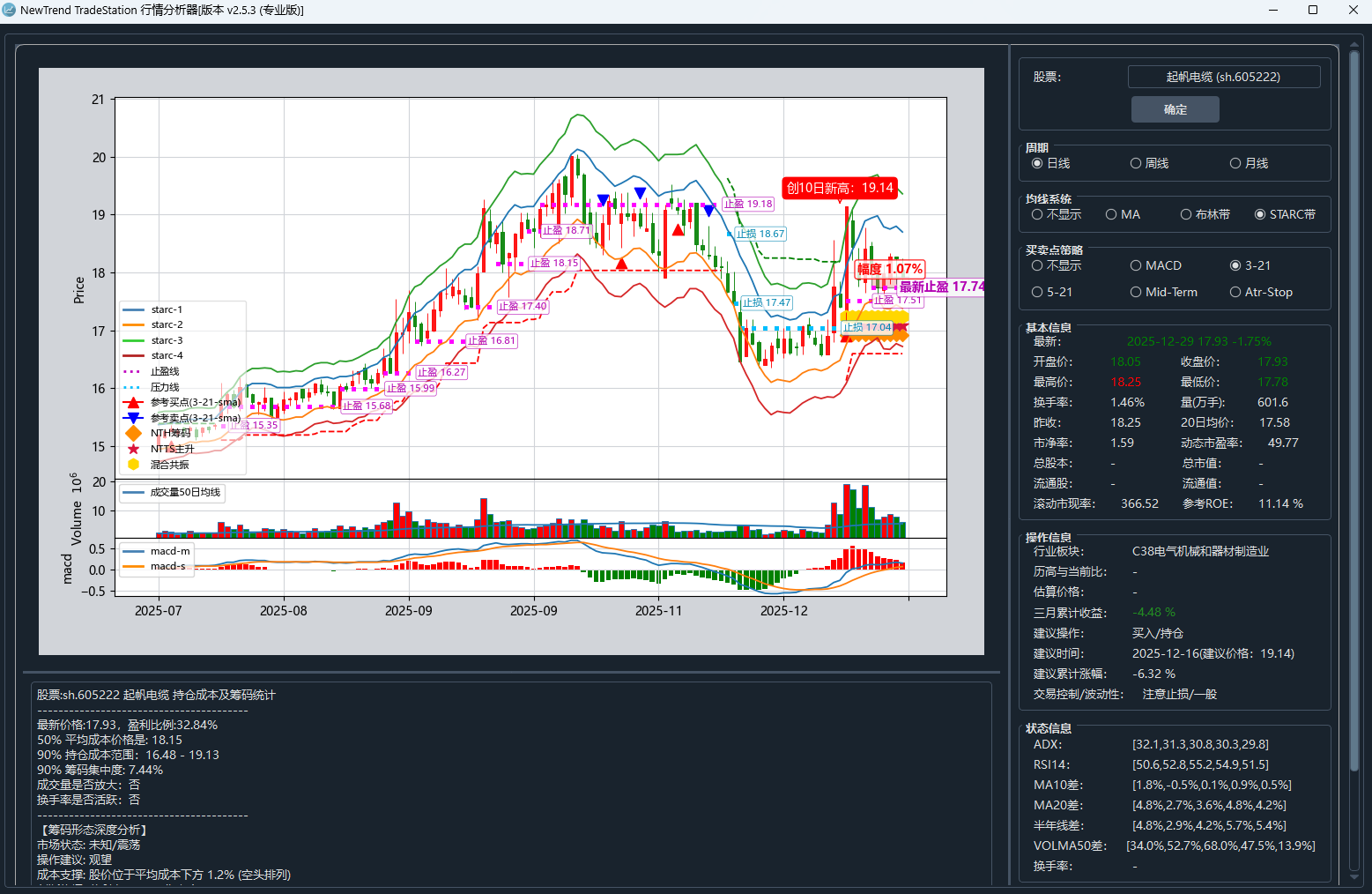Click the NTTS主升 red star legend icon
Screen dimensions: 1372x894
pyautogui.click(x=134, y=448)
